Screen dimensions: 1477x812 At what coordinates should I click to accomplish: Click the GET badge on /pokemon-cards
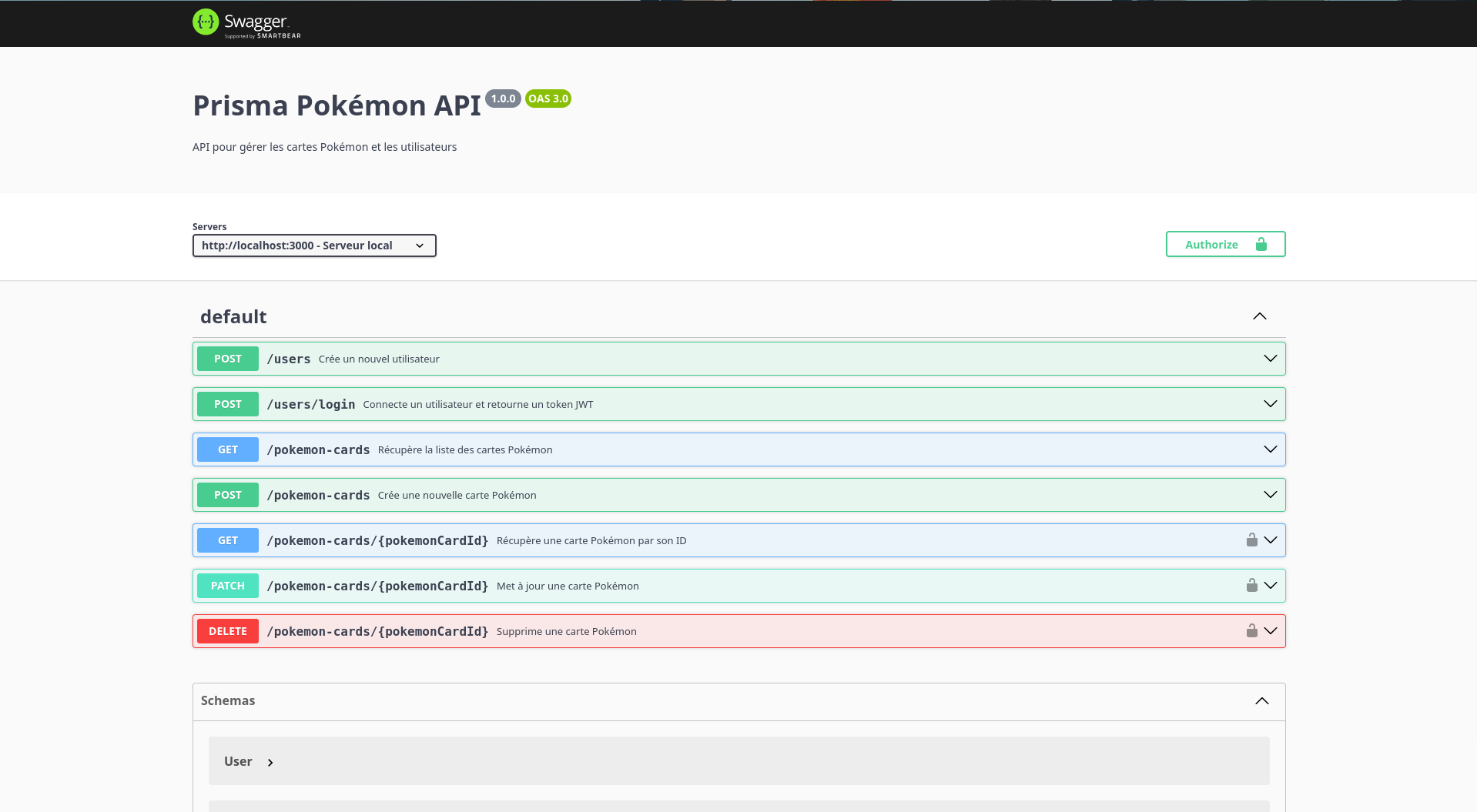pyautogui.click(x=227, y=449)
